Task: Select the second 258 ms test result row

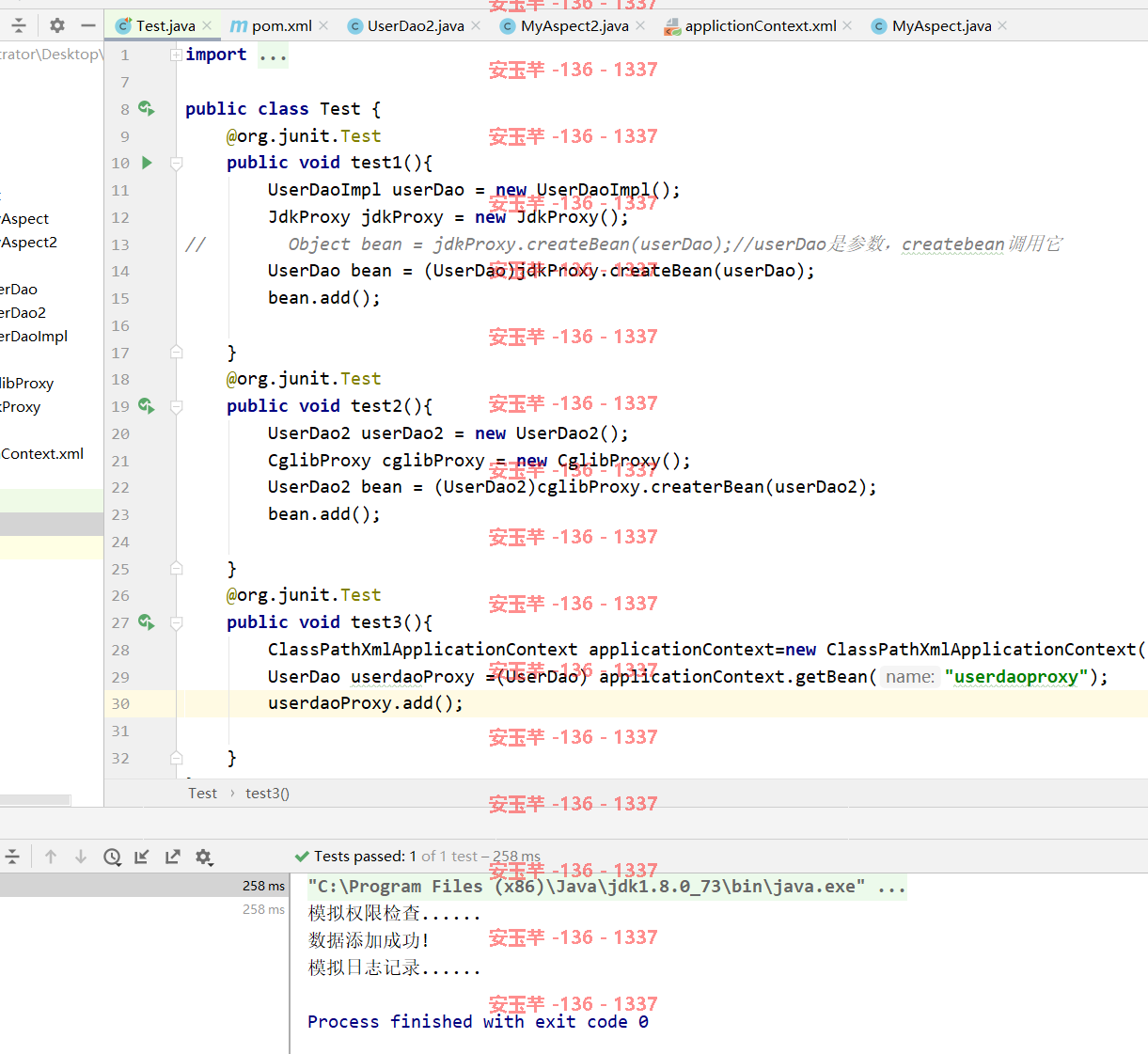Action: coord(145,909)
